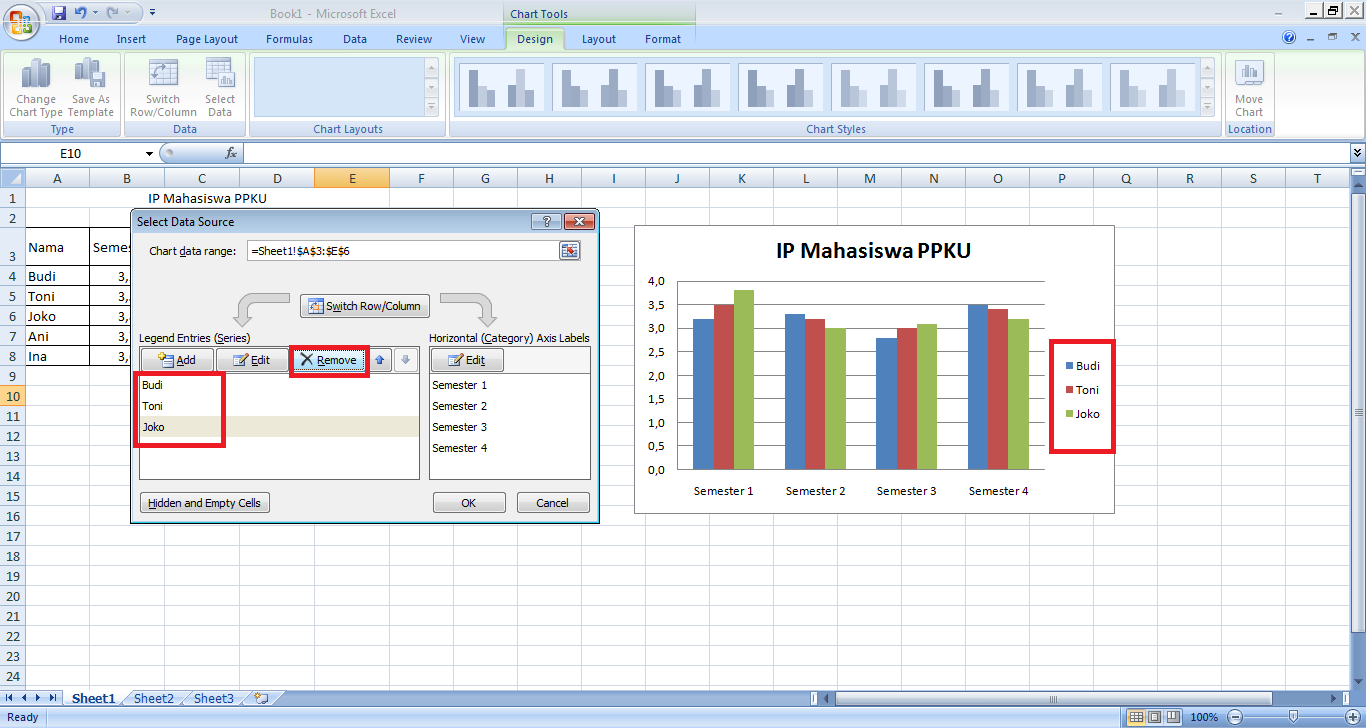Confirm the dialog with OK
The image size is (1366, 728).
tap(469, 503)
